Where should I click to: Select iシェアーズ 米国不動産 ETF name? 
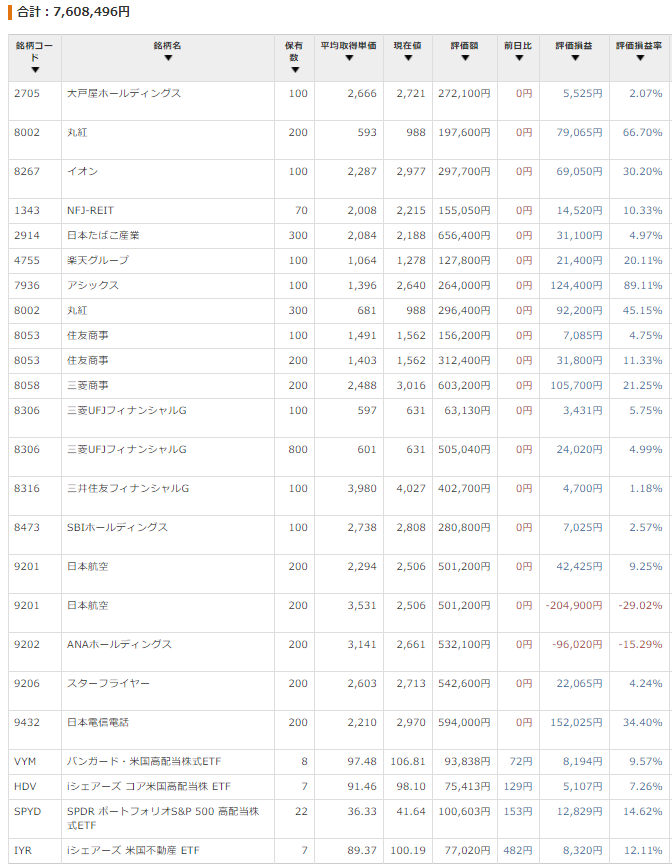[133, 851]
